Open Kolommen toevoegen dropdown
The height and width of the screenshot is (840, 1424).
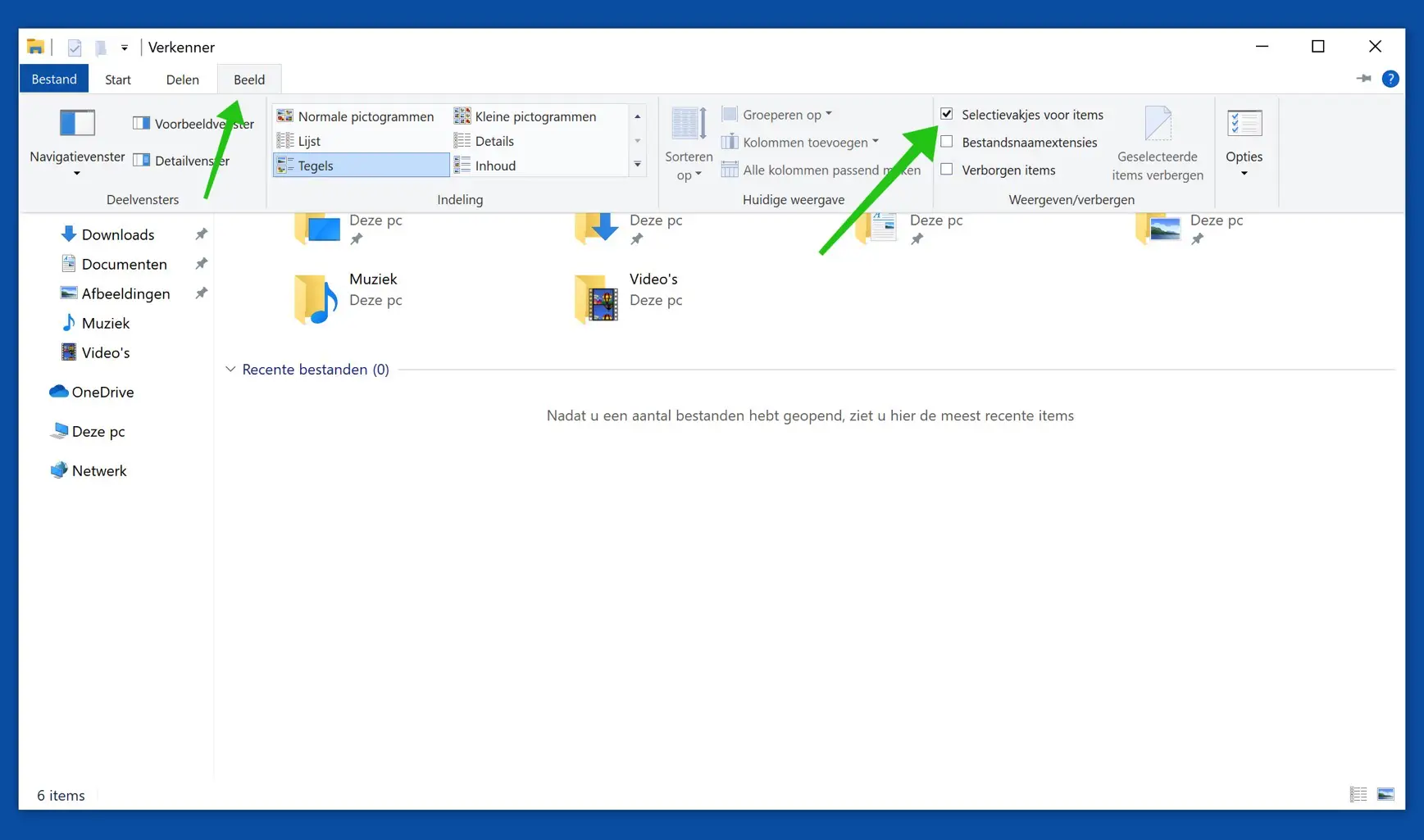[x=800, y=143]
